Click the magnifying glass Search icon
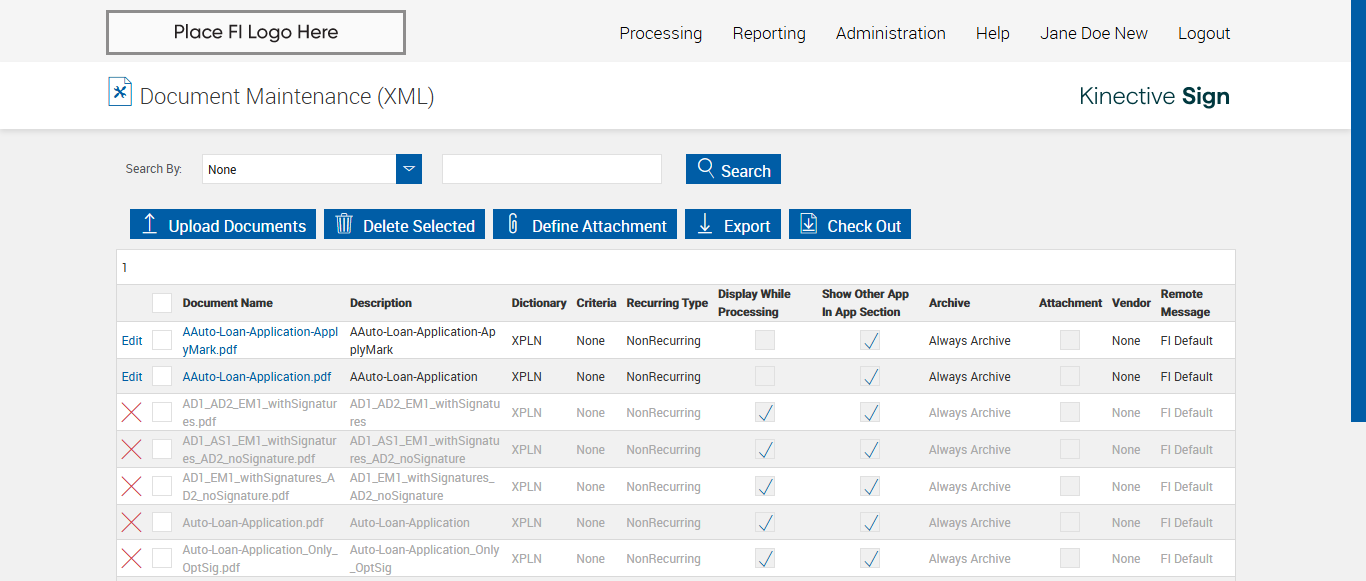 click(x=706, y=168)
